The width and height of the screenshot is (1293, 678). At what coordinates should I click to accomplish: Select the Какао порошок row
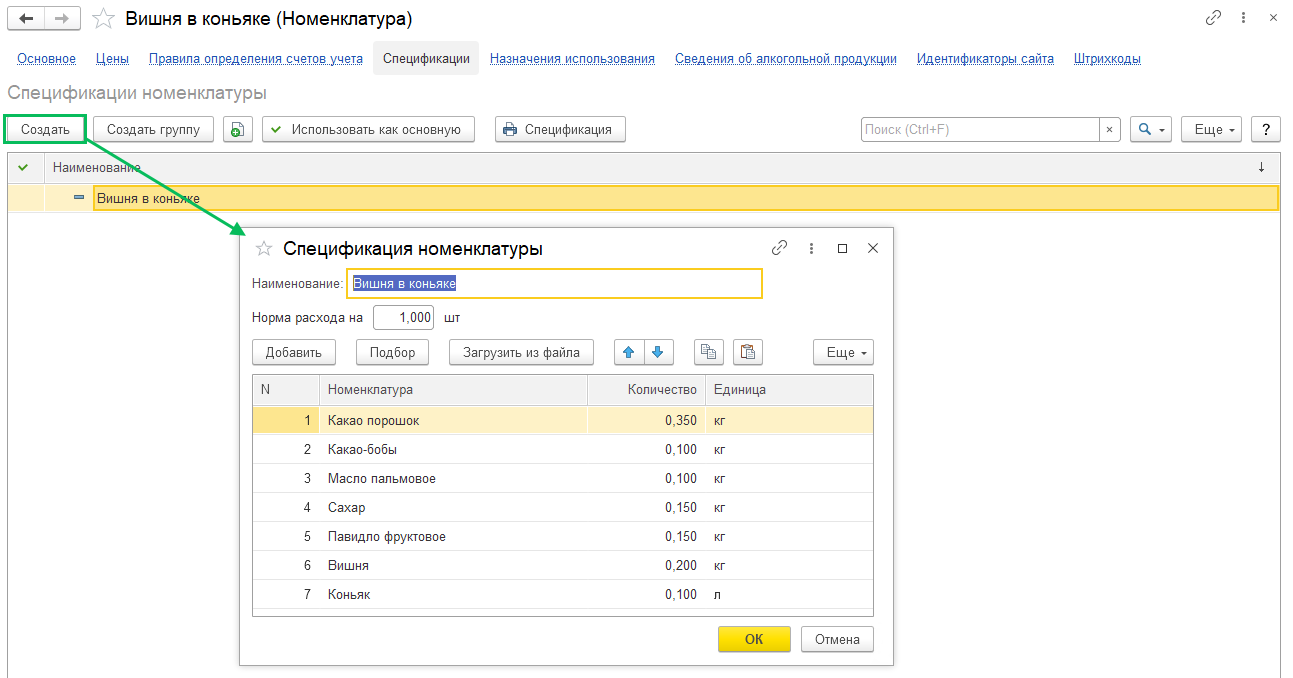click(563, 420)
